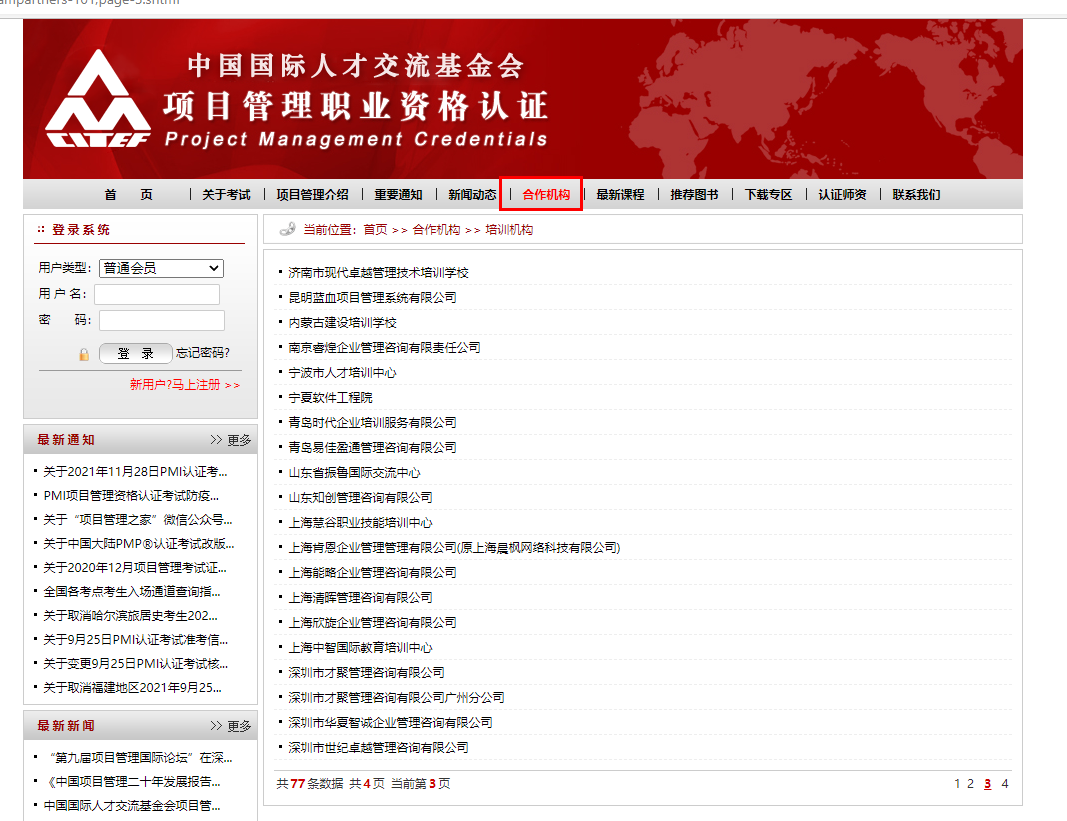Click the lock icon beside the login button

coord(84,354)
